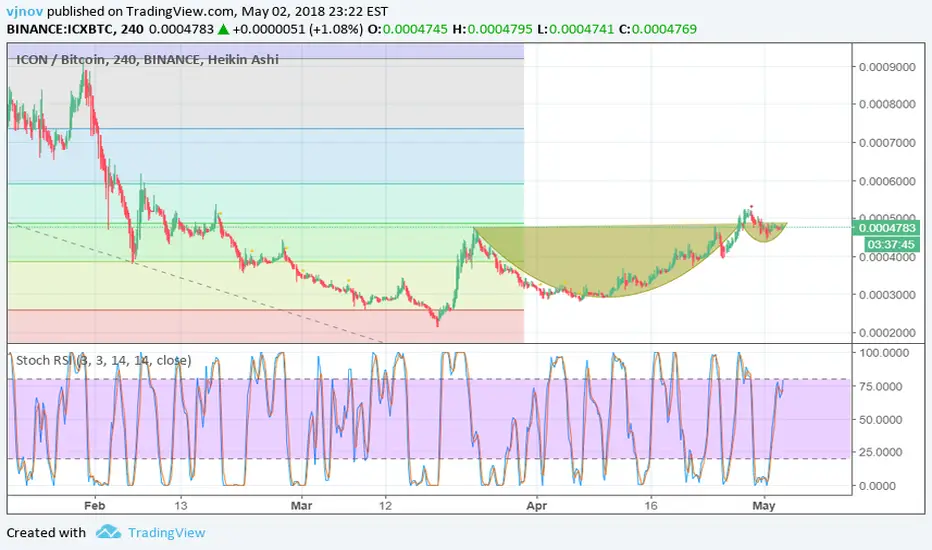Click the blue Fibonacci zone band
The width and height of the screenshot is (932, 550).
point(266,156)
